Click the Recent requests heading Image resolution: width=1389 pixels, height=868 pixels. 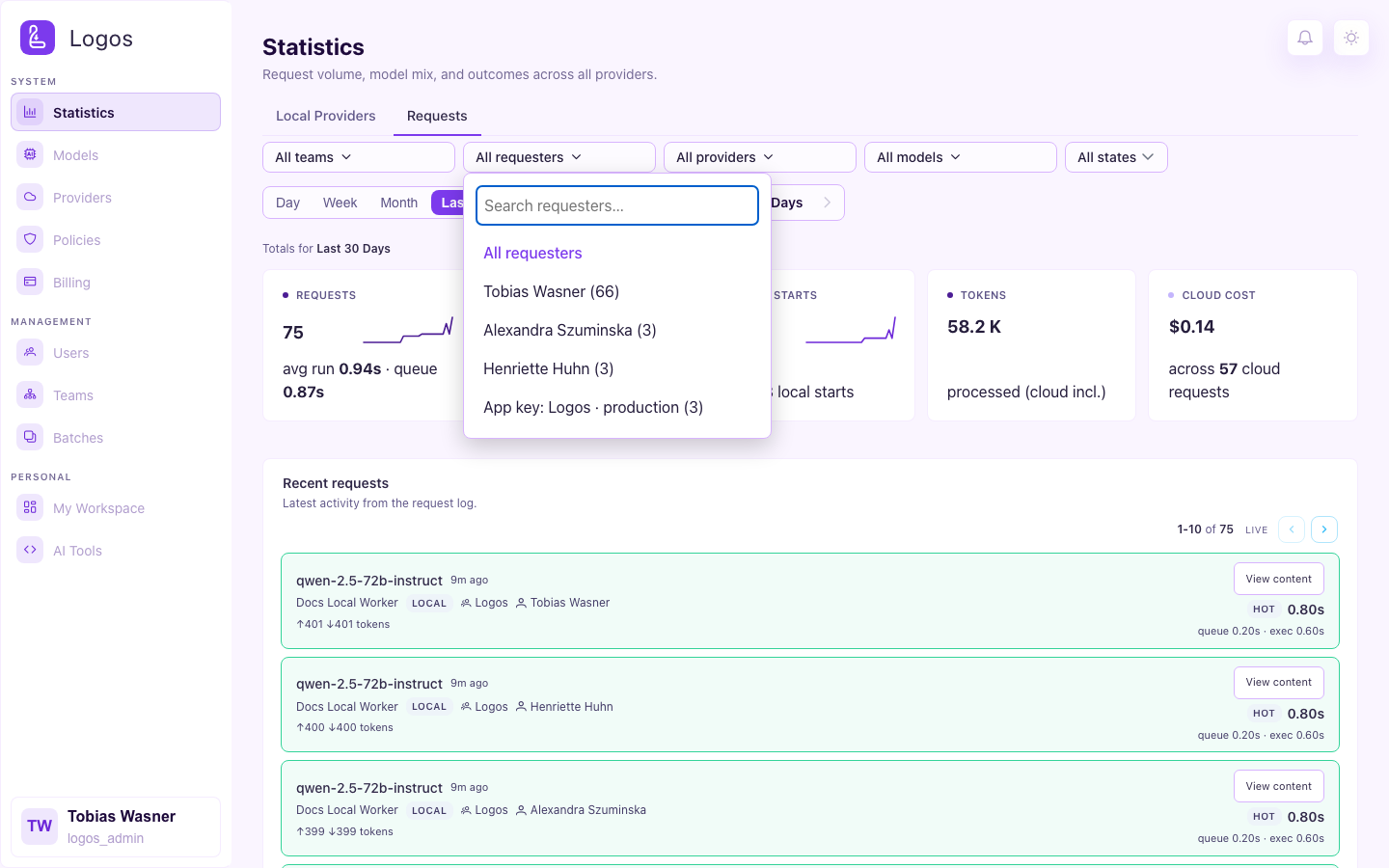point(336,483)
